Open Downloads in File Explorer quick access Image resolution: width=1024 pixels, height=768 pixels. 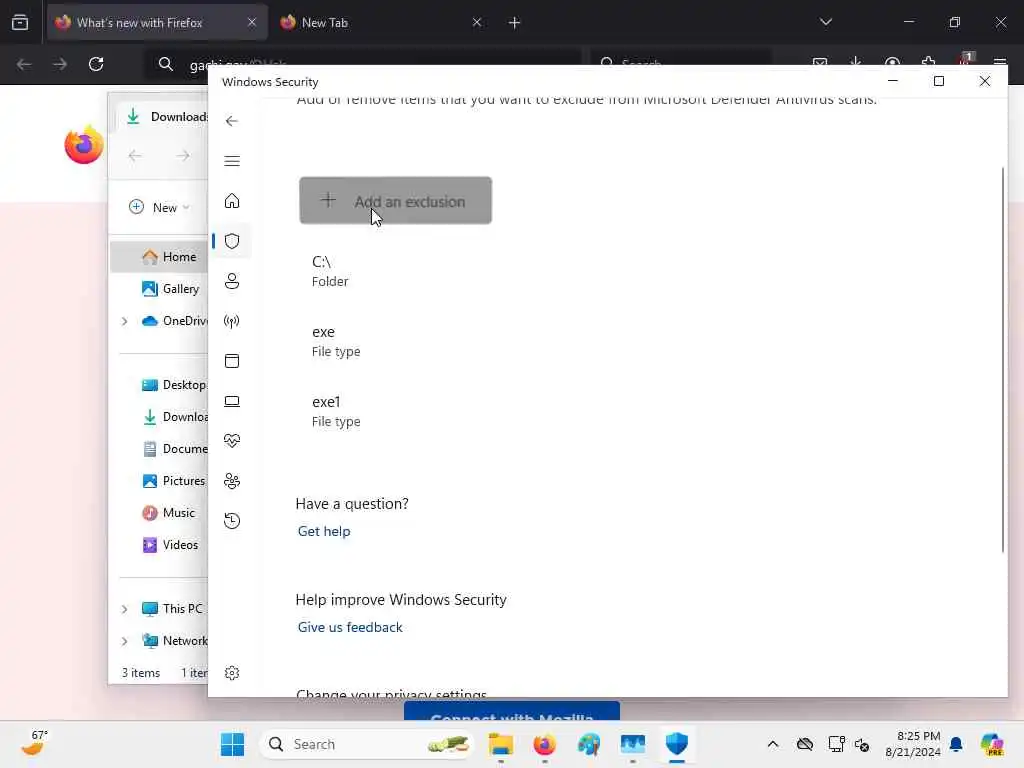pos(175,417)
